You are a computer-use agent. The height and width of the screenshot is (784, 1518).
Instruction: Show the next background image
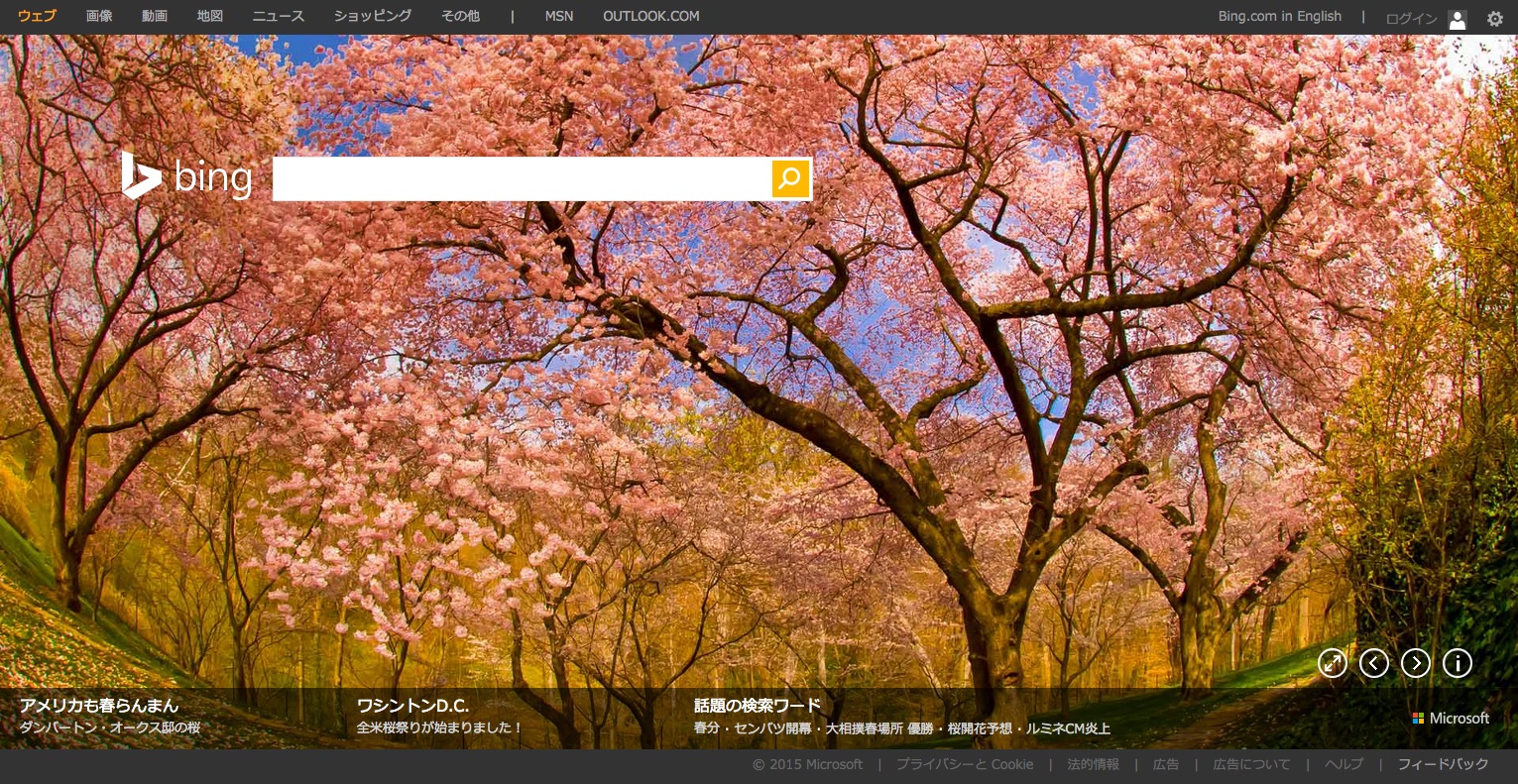(1416, 663)
